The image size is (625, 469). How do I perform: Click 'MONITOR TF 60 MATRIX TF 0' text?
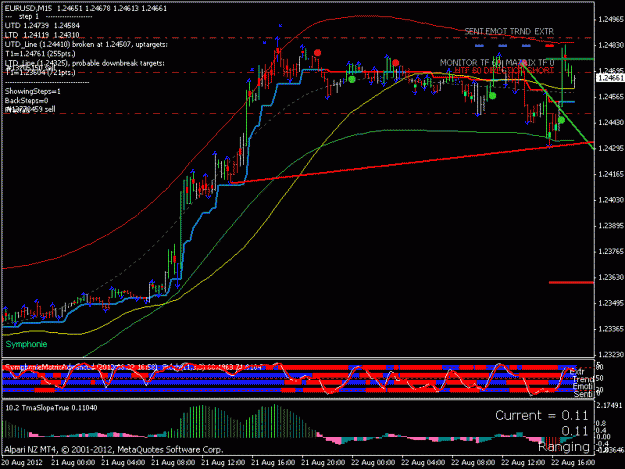coord(497,63)
